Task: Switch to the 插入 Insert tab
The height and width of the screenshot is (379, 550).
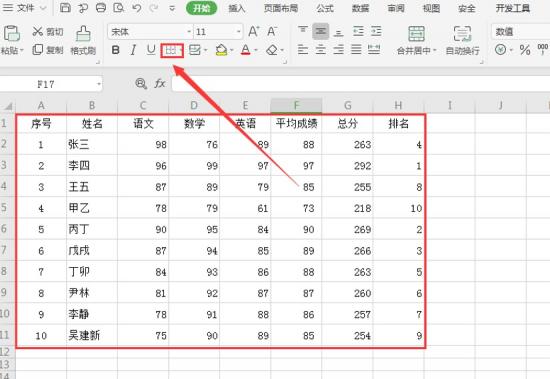Action: click(x=237, y=8)
